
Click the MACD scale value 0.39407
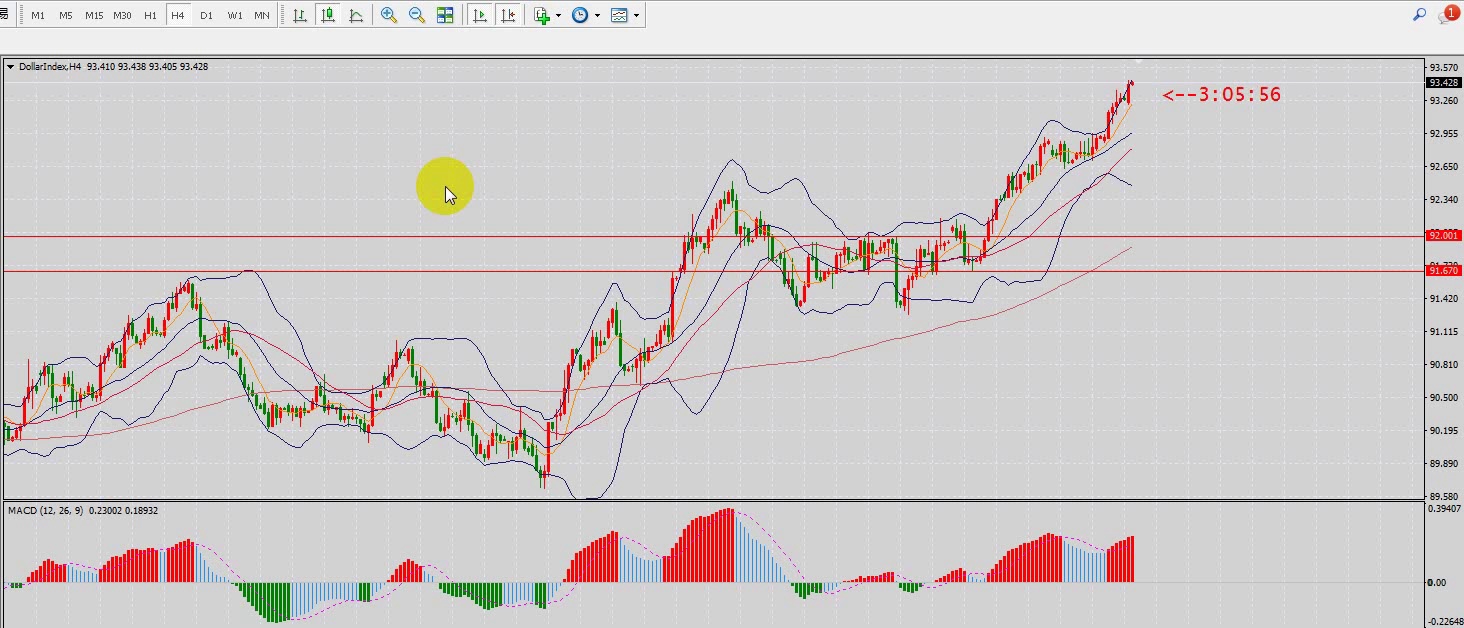(x=1444, y=509)
